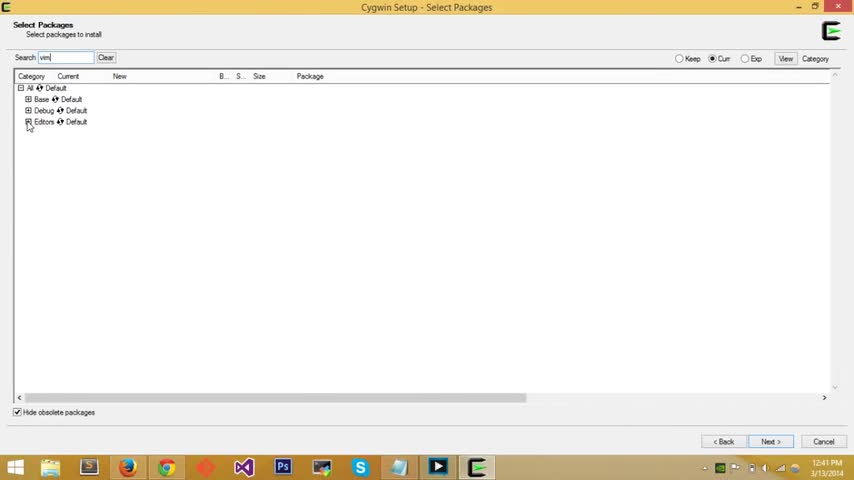Expand the Editors category tree node
Screen dimensions: 854x480
point(28,122)
